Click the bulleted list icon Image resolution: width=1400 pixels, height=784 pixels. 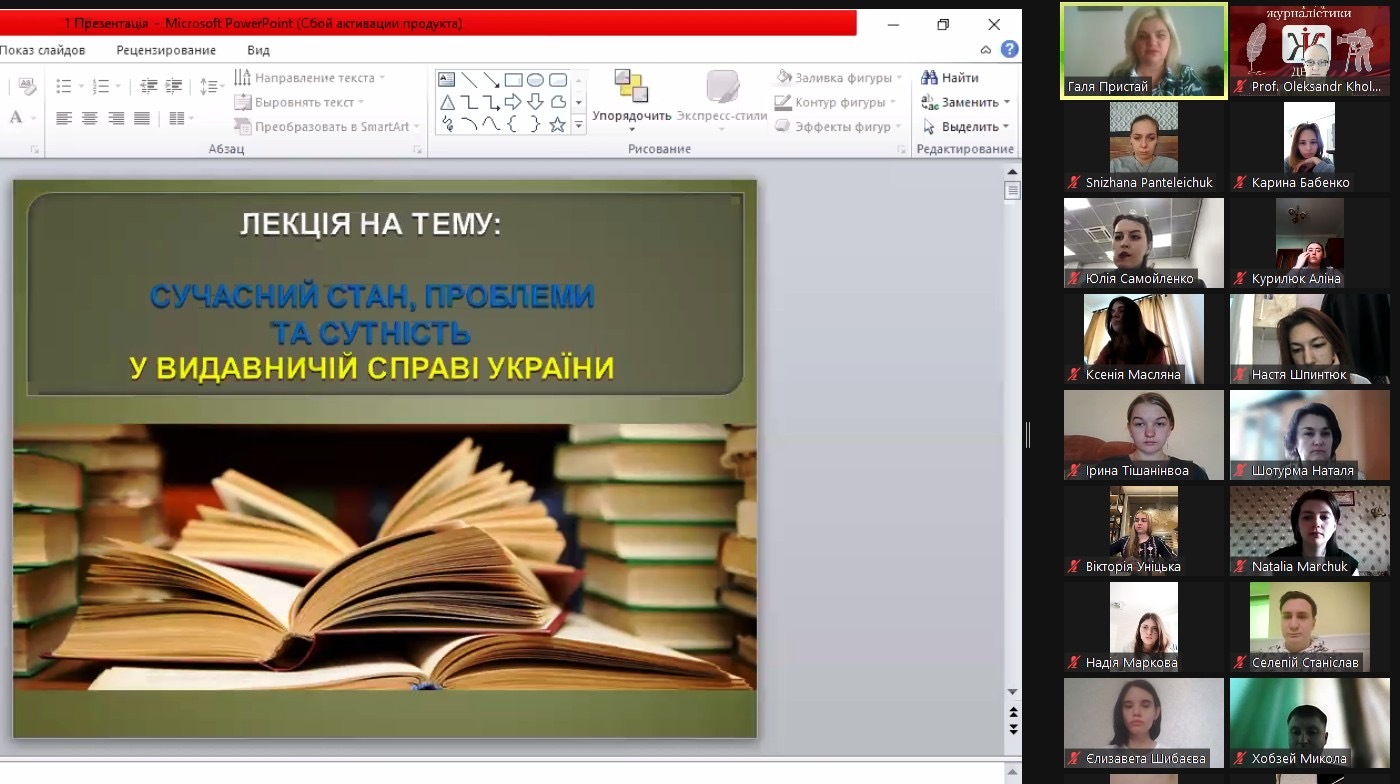point(64,87)
